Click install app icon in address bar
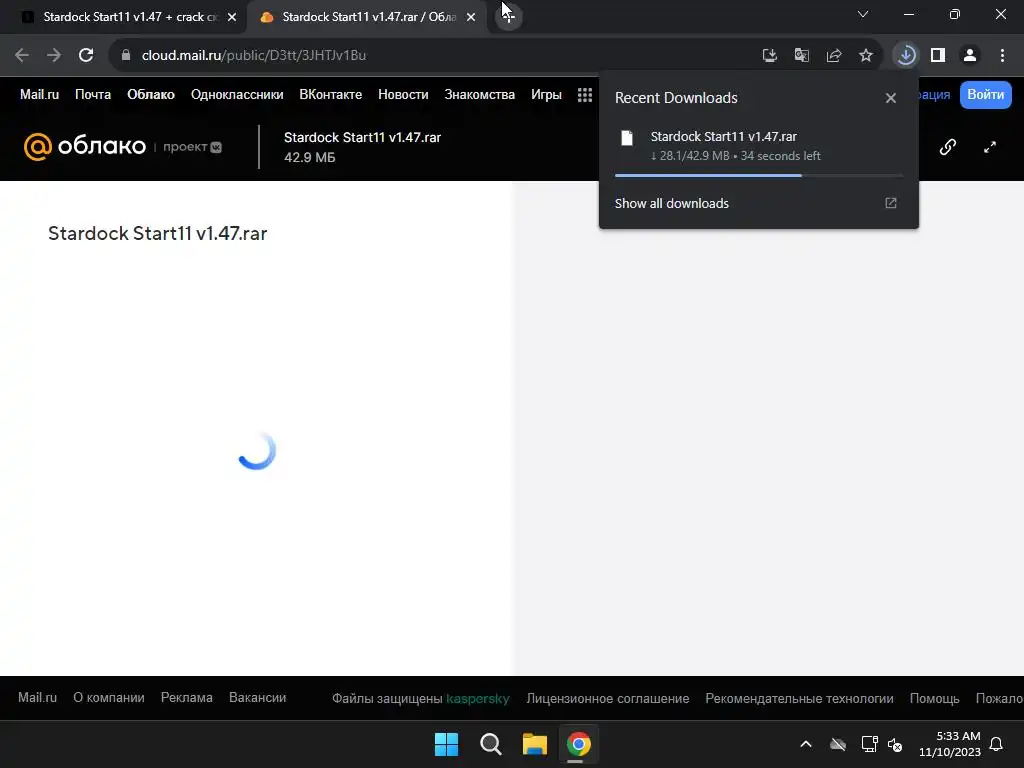 (x=769, y=56)
